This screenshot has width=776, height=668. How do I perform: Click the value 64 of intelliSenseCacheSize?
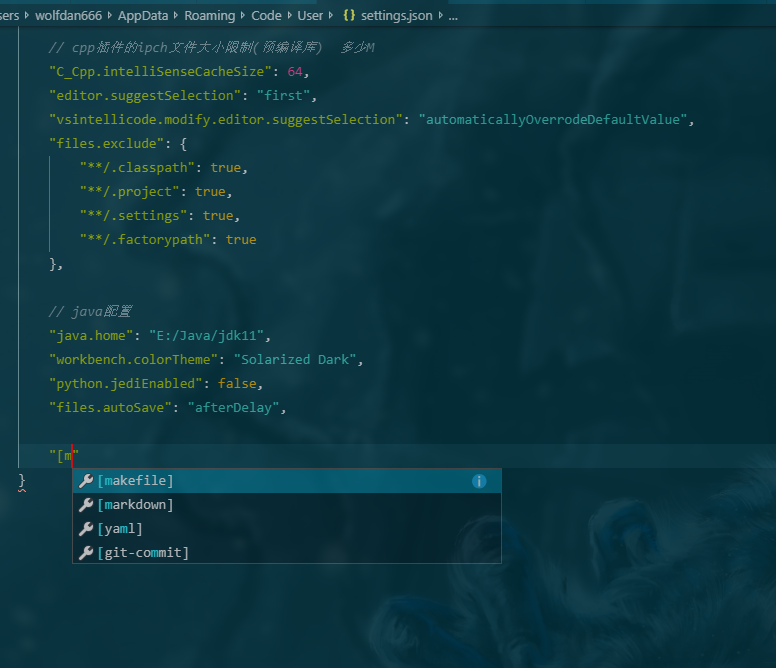tap(295, 72)
